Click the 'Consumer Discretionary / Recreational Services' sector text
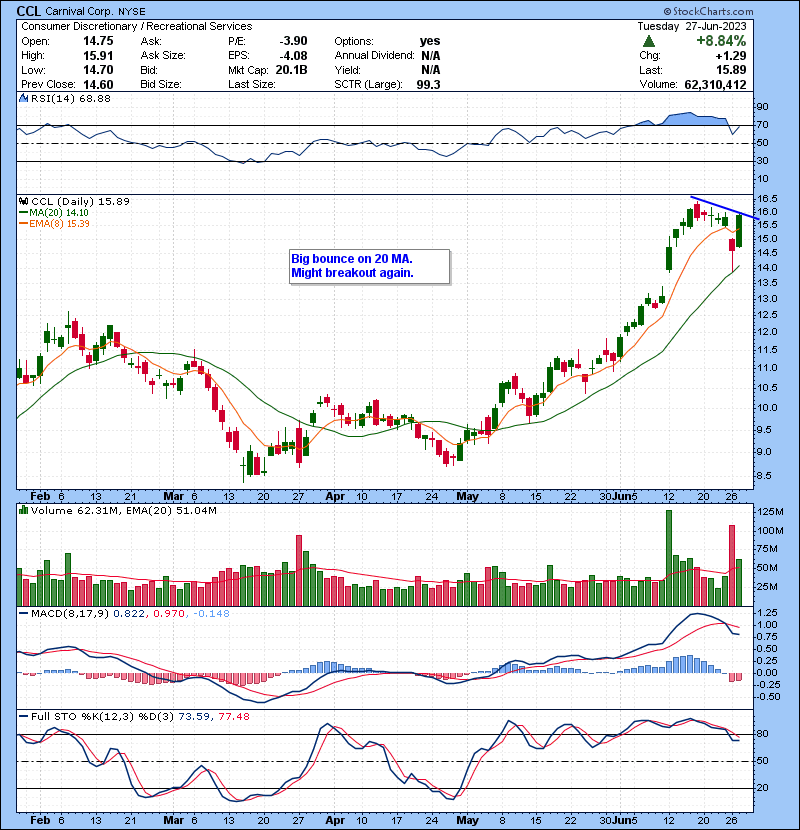This screenshot has width=800, height=830. click(137, 26)
